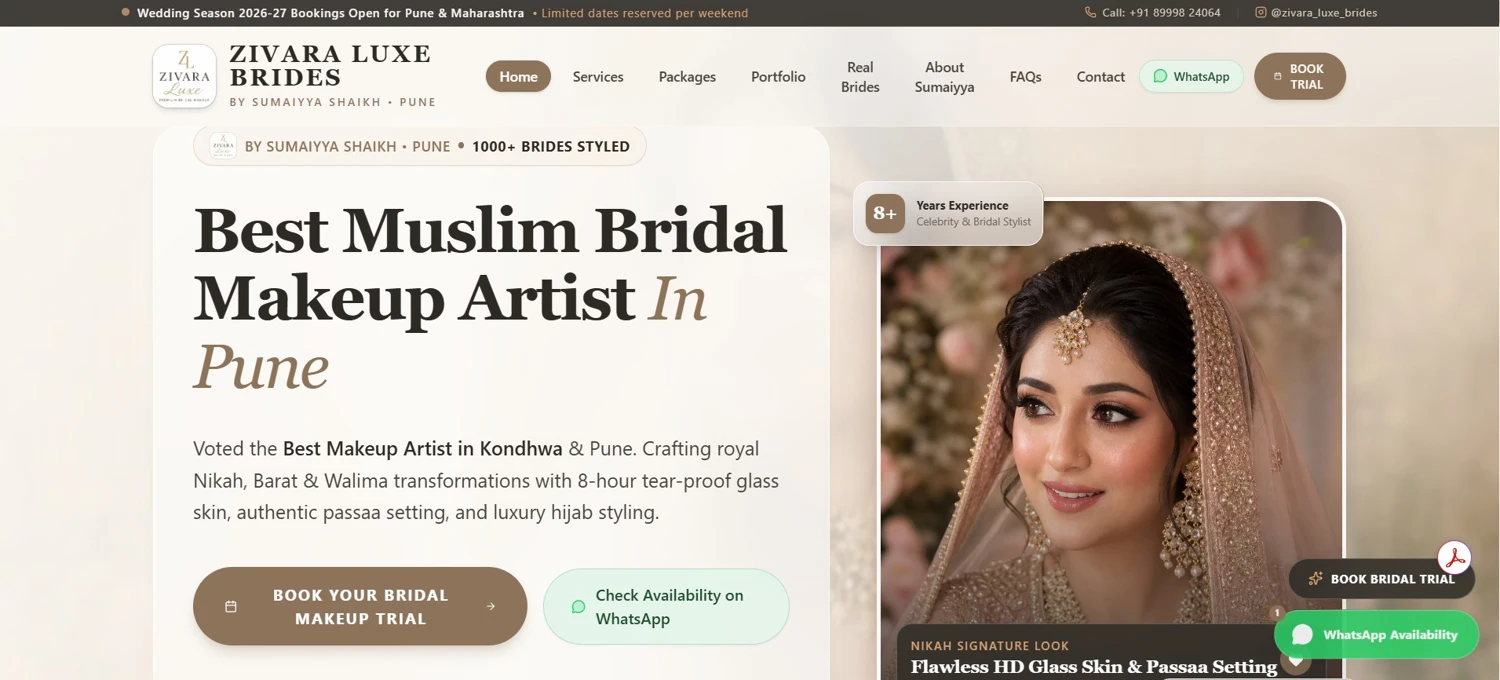Open the Contact nav item
This screenshot has width=1500, height=680.
coord(1100,76)
